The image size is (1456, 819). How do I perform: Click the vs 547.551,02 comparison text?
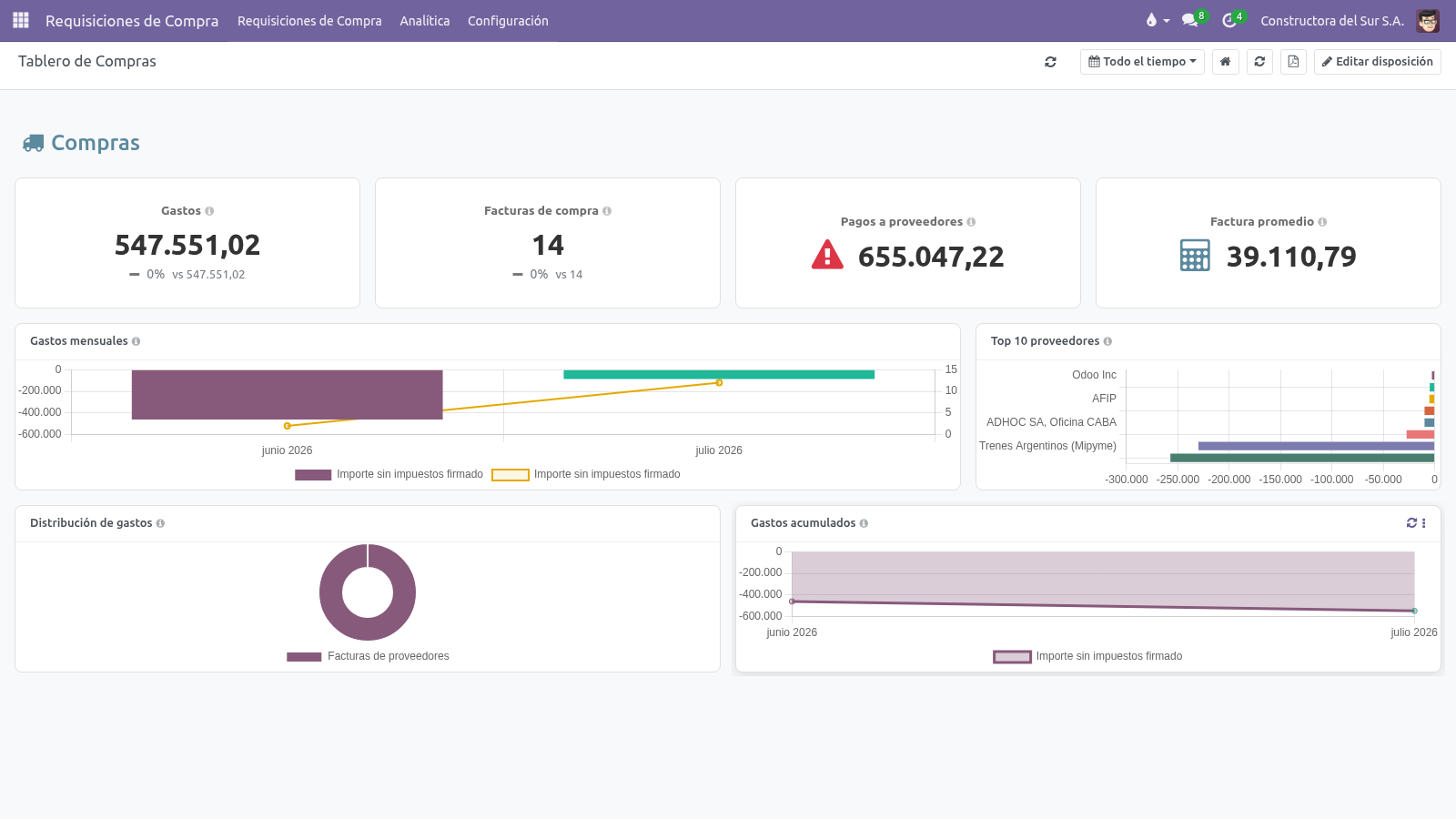[x=208, y=275]
